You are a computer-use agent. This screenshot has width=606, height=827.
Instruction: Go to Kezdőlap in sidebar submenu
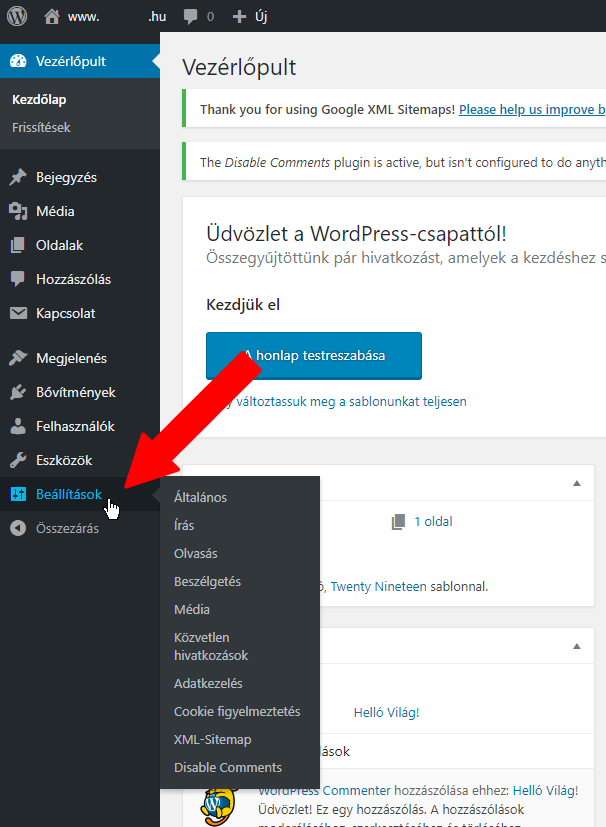tap(39, 100)
